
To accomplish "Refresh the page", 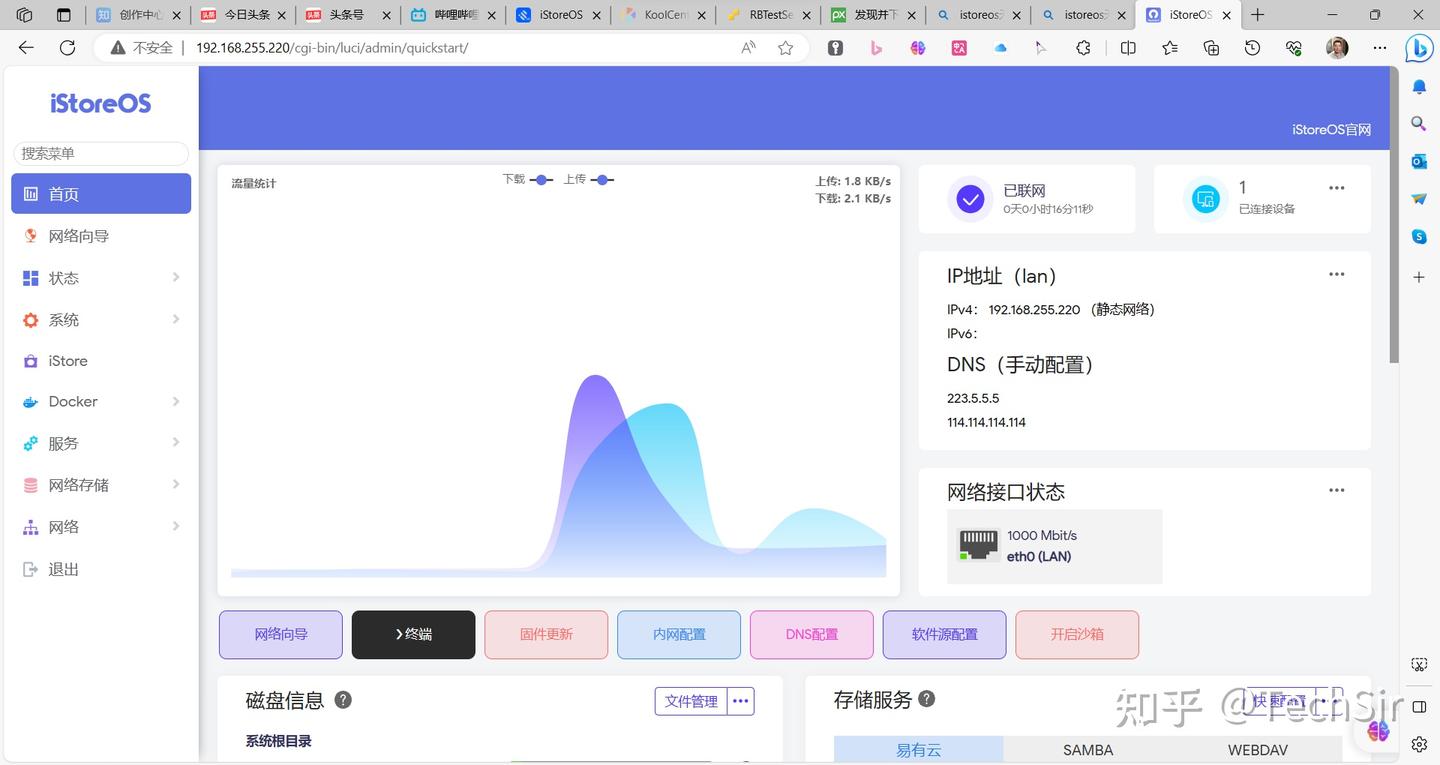I will click(x=67, y=48).
